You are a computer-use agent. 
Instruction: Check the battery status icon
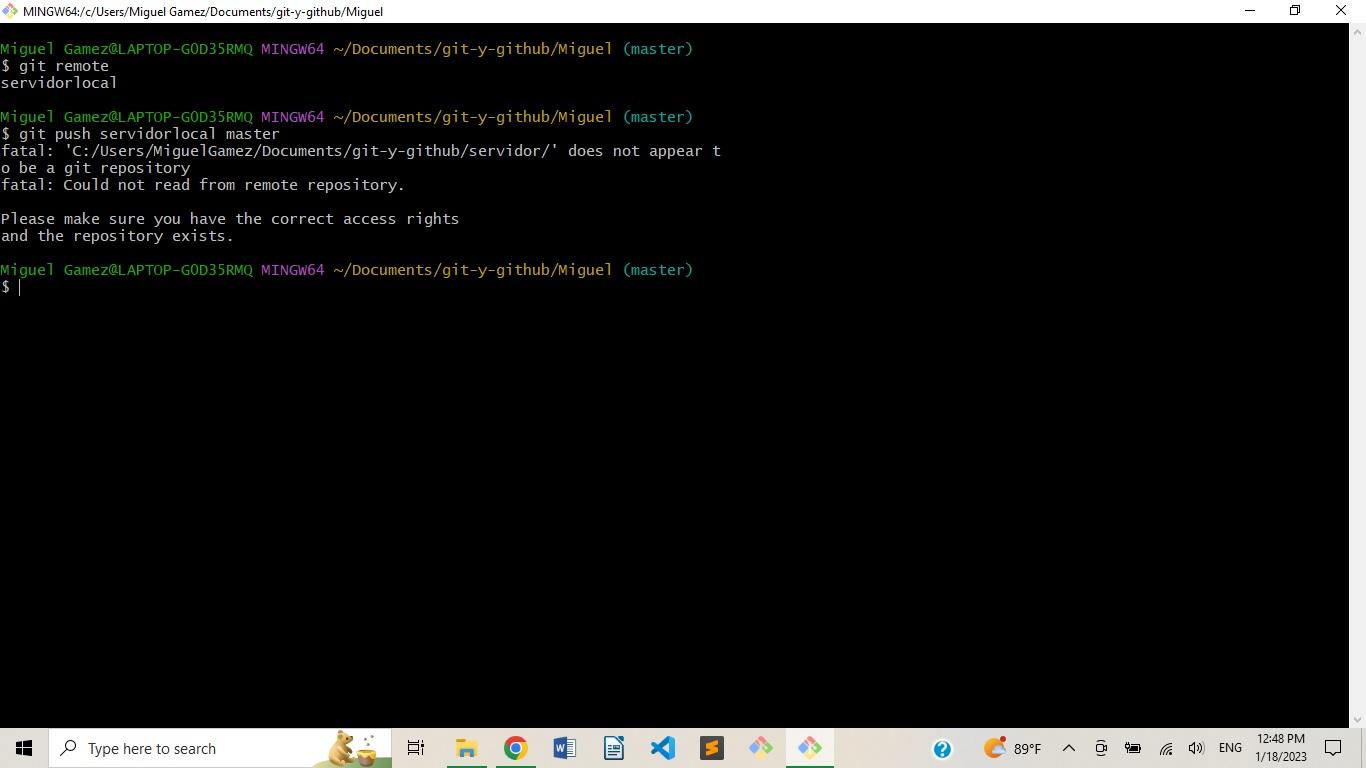[x=1133, y=748]
